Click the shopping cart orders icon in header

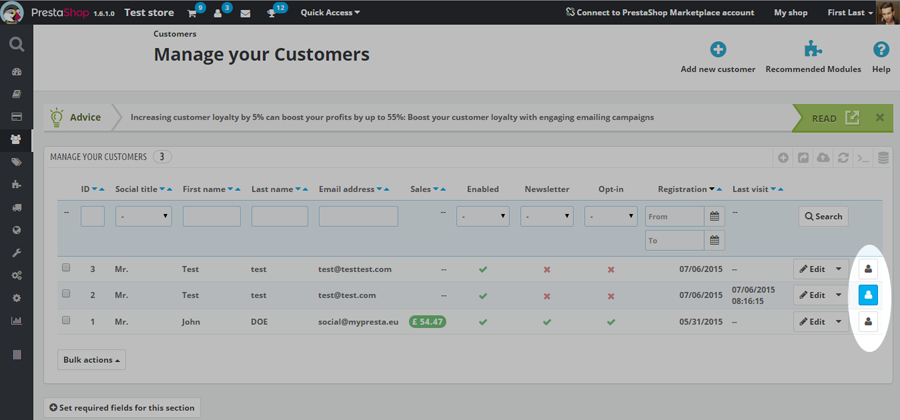[x=192, y=13]
